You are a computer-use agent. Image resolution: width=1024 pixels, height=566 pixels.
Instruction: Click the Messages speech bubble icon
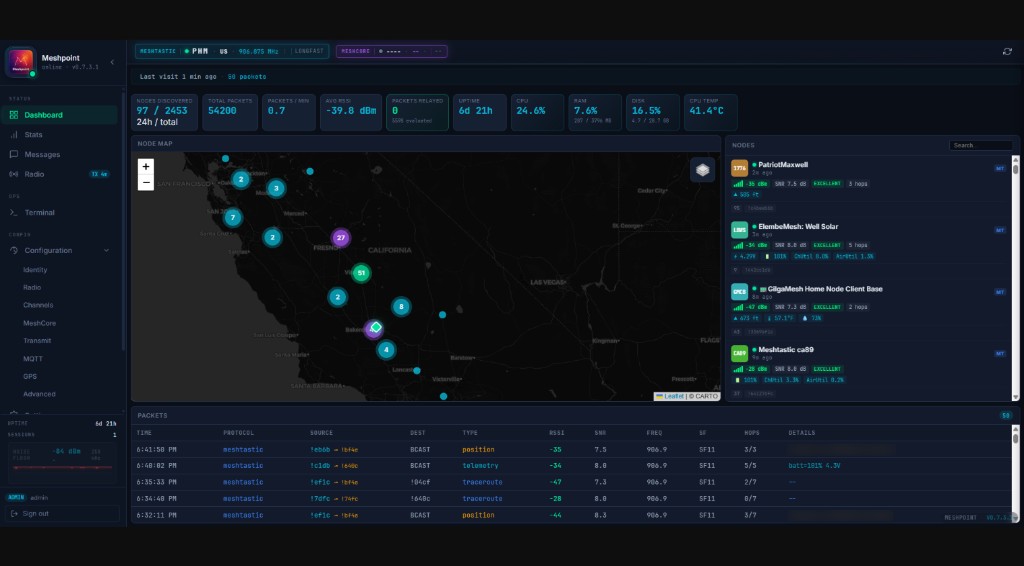click(14, 155)
